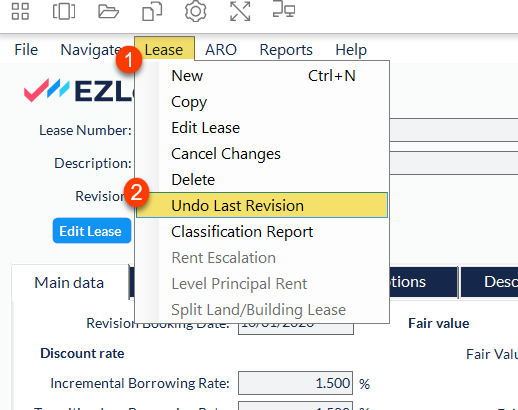Image resolution: width=518 pixels, height=410 pixels.
Task: Open the ARO menu
Action: pyautogui.click(x=221, y=50)
